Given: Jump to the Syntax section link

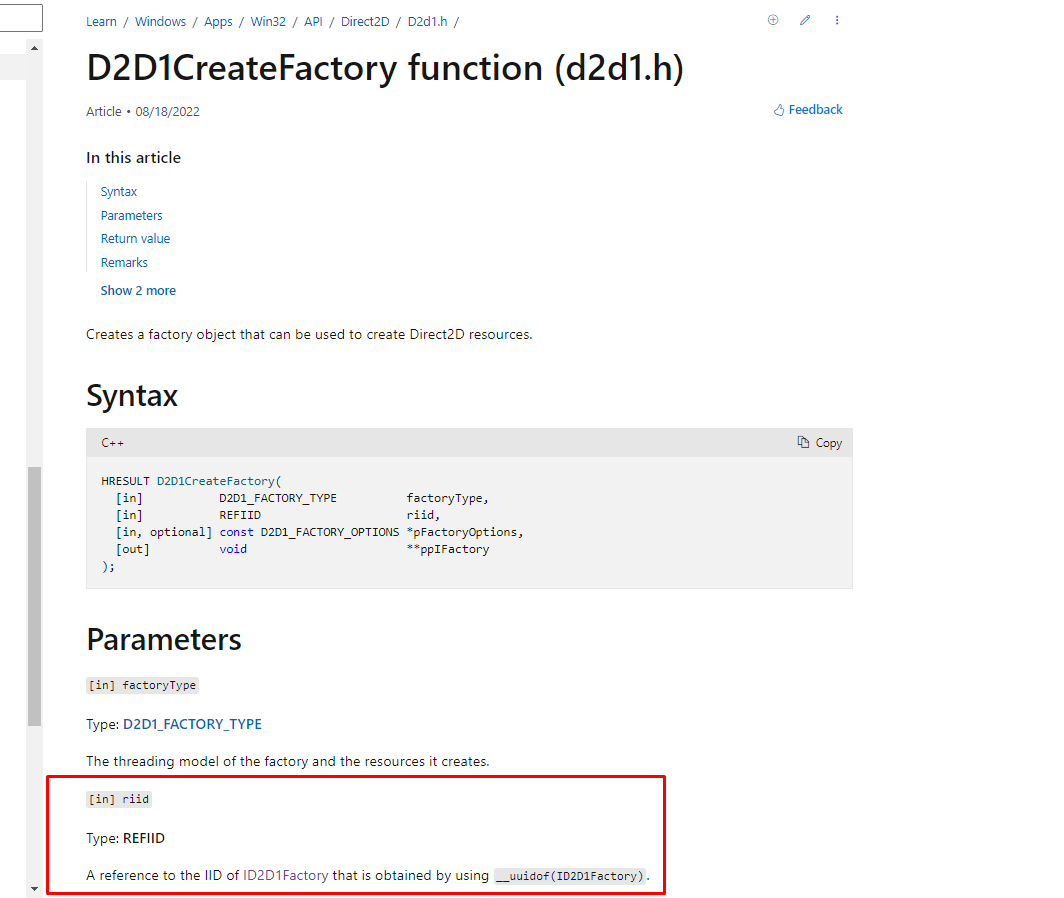Looking at the screenshot, I should tap(119, 192).
